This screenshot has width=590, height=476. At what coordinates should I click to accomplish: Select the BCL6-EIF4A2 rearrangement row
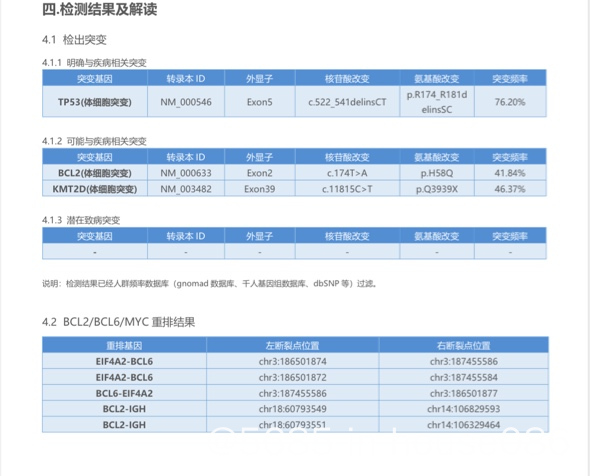(x=295, y=393)
